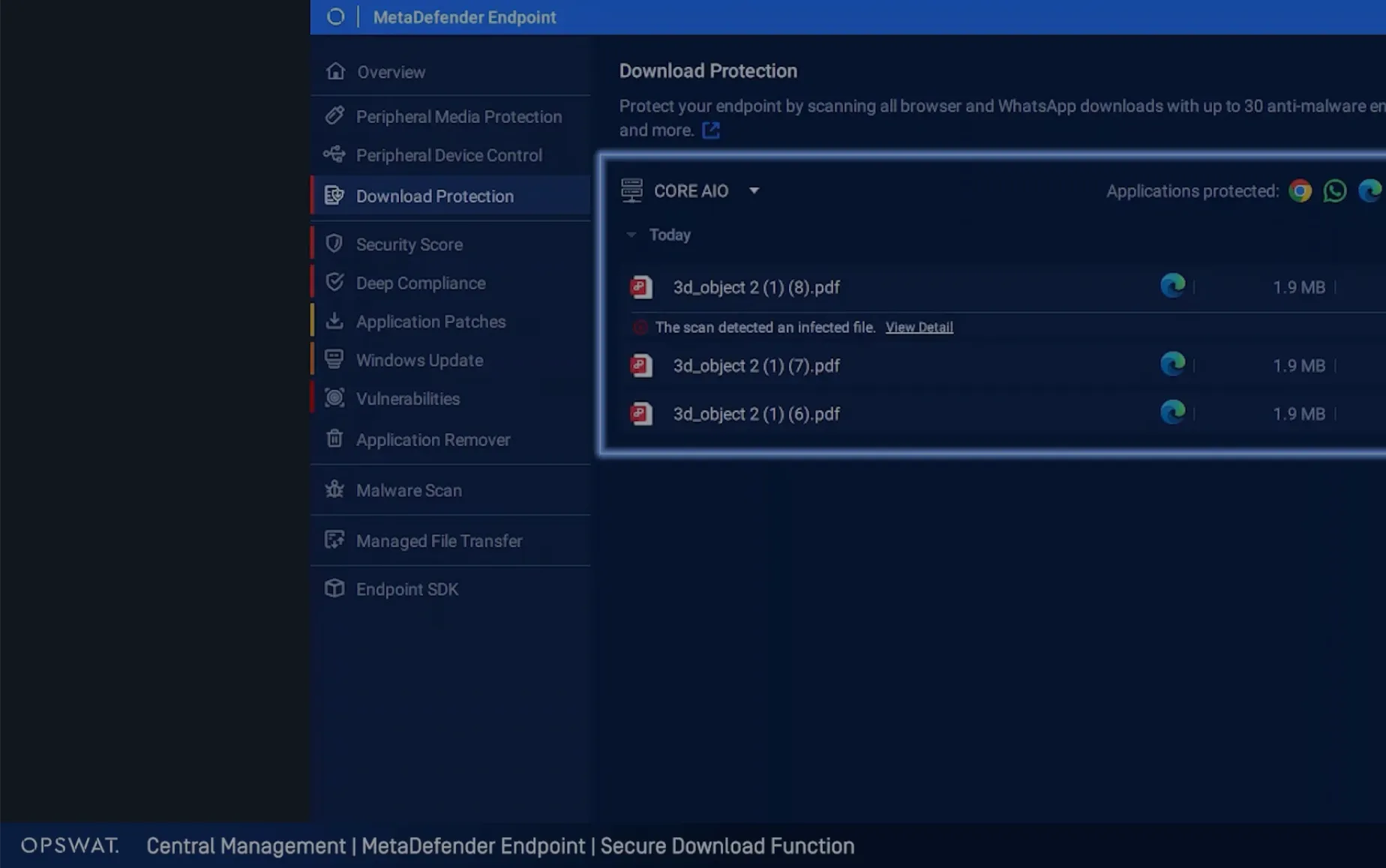1386x868 pixels.
Task: Click the 1.9 MB size of (6).pdf
Action: click(1299, 414)
